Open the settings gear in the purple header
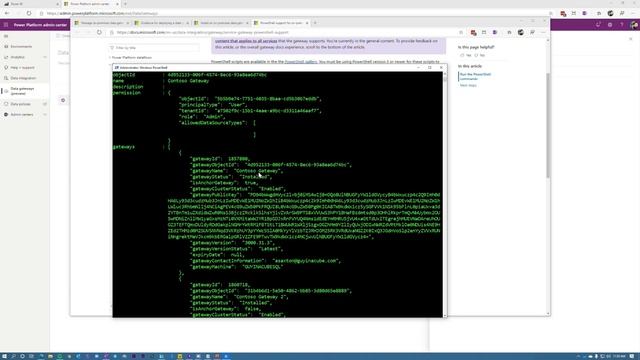640x360 pixels. [x=610, y=25]
